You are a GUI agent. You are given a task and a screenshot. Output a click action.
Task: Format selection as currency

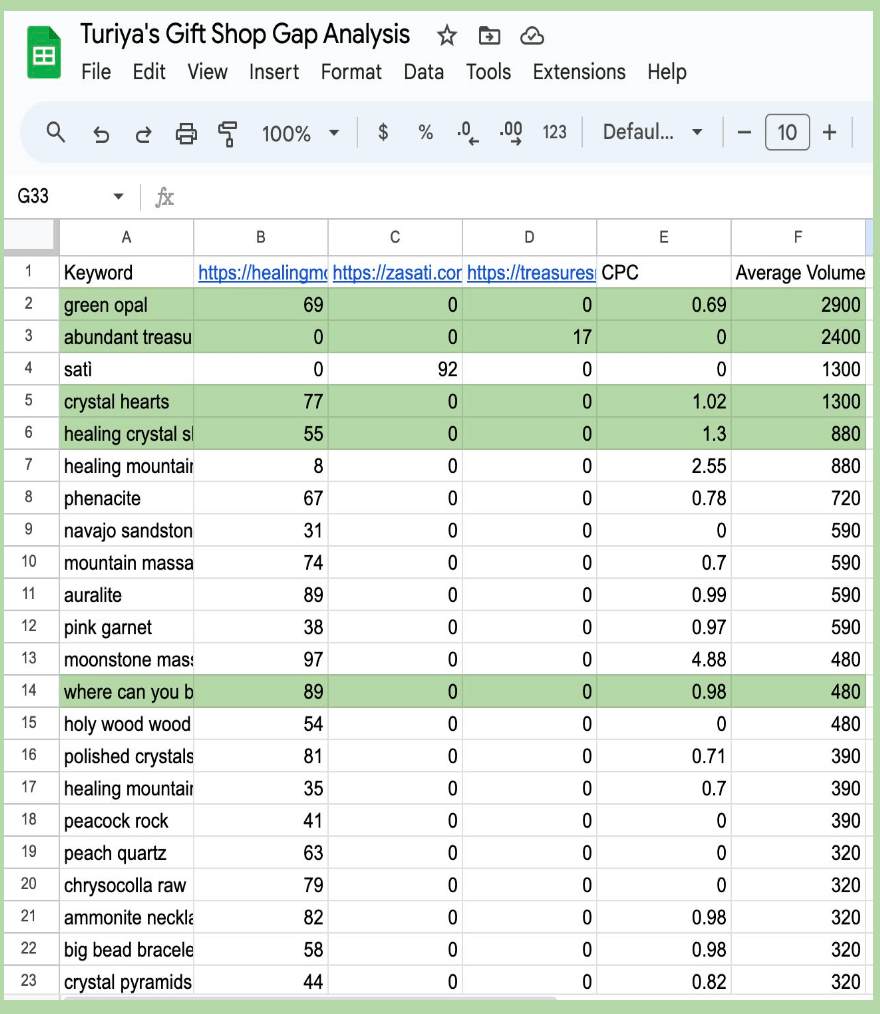point(383,131)
